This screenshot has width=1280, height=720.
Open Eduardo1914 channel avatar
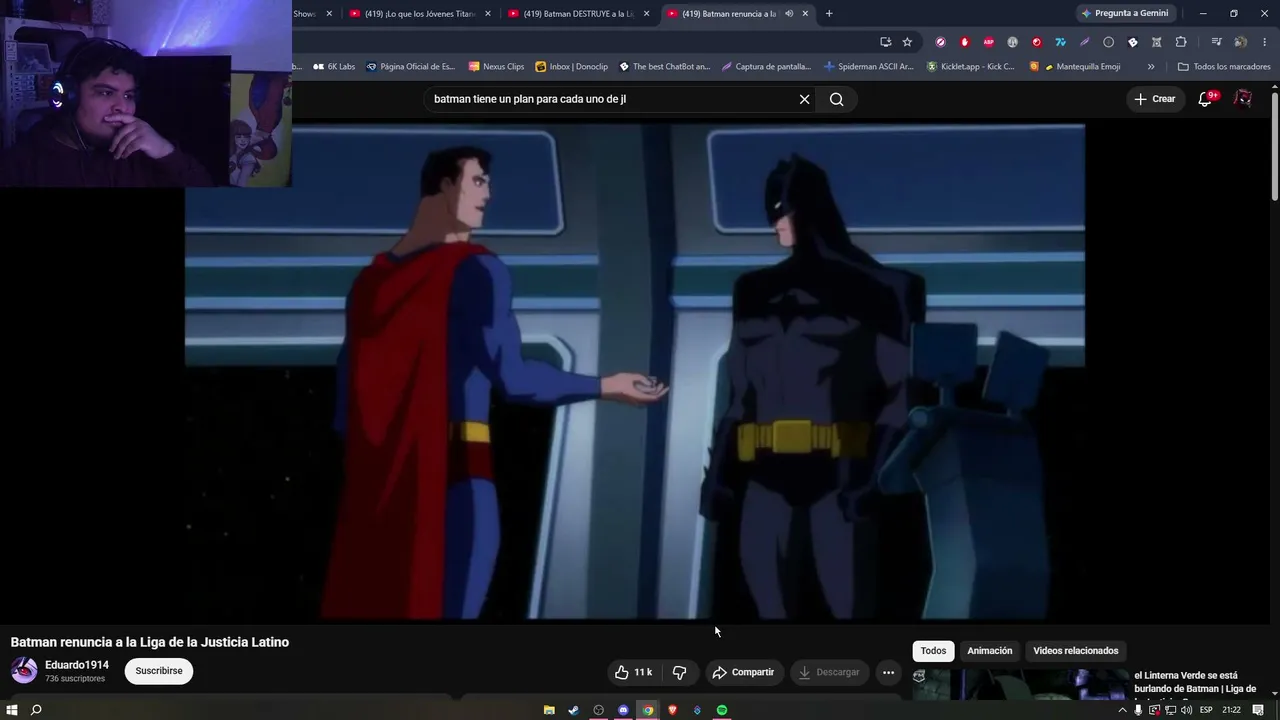[x=24, y=670]
